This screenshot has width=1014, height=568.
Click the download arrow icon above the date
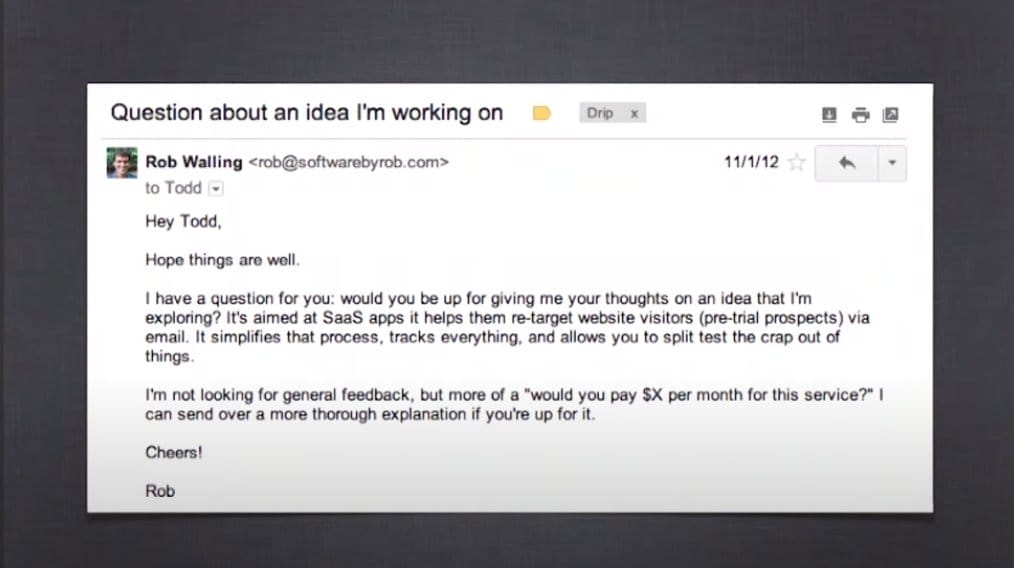point(829,115)
